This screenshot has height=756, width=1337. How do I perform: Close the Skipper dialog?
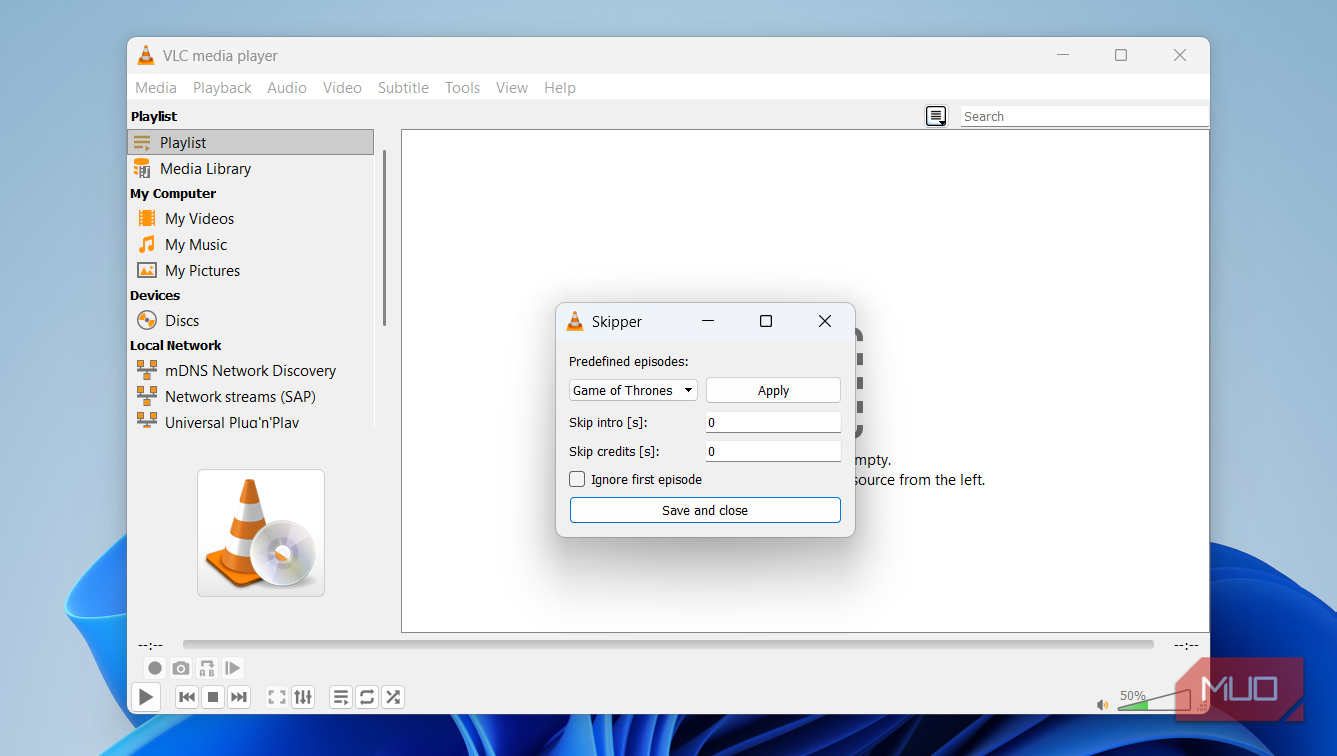[x=825, y=321]
